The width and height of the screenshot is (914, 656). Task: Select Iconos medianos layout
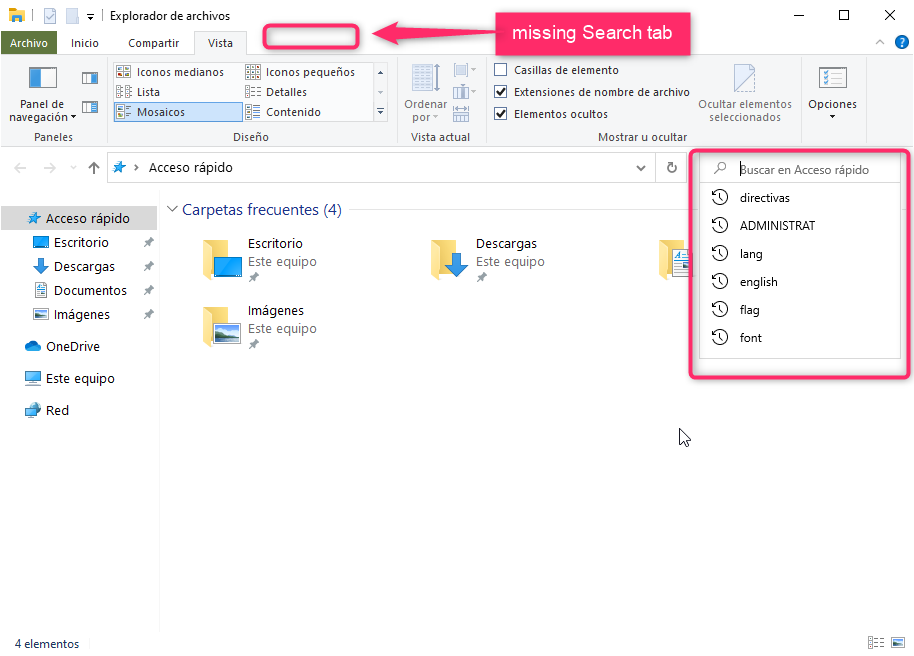(170, 72)
